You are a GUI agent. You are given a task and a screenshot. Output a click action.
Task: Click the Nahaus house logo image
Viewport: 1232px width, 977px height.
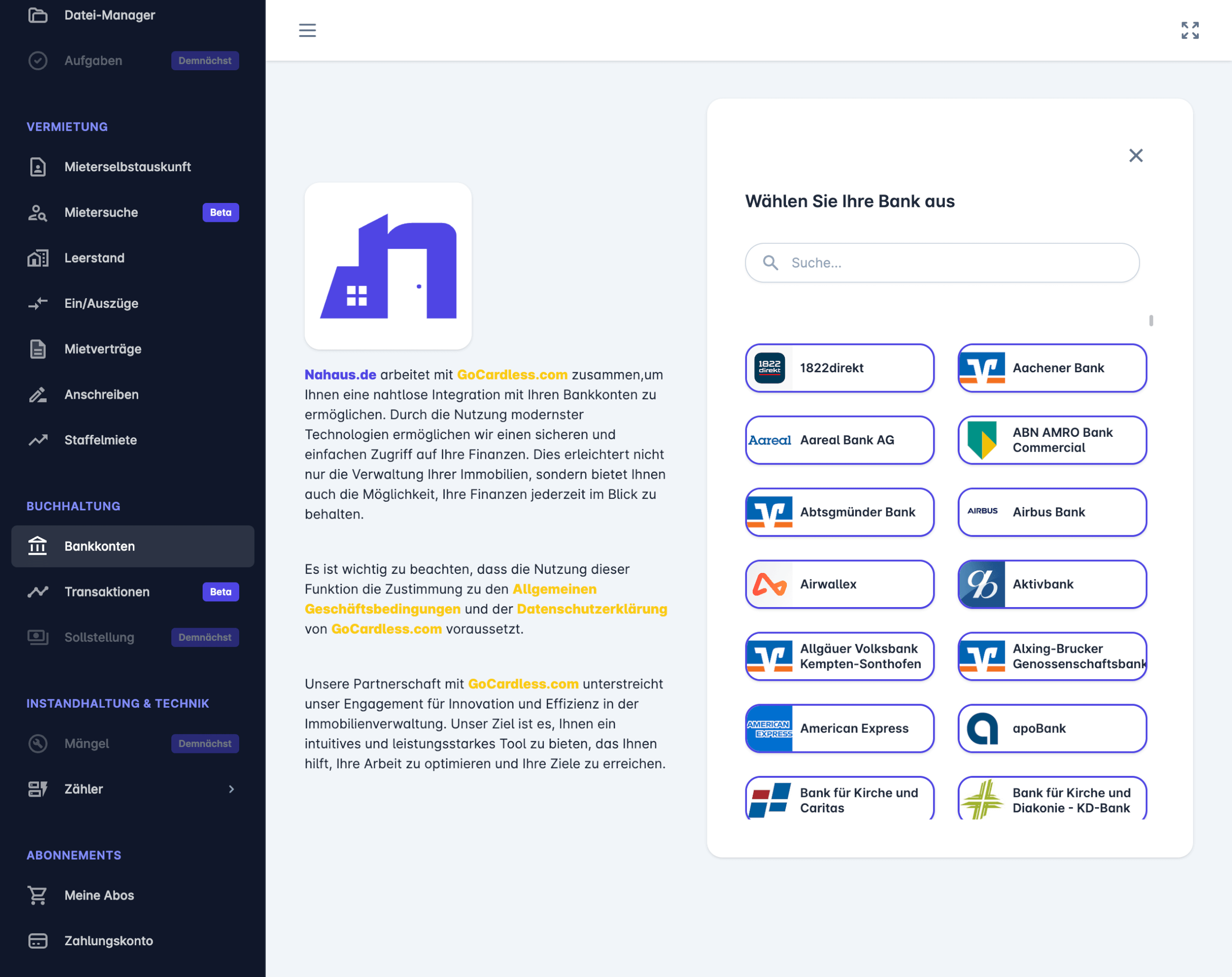(388, 266)
